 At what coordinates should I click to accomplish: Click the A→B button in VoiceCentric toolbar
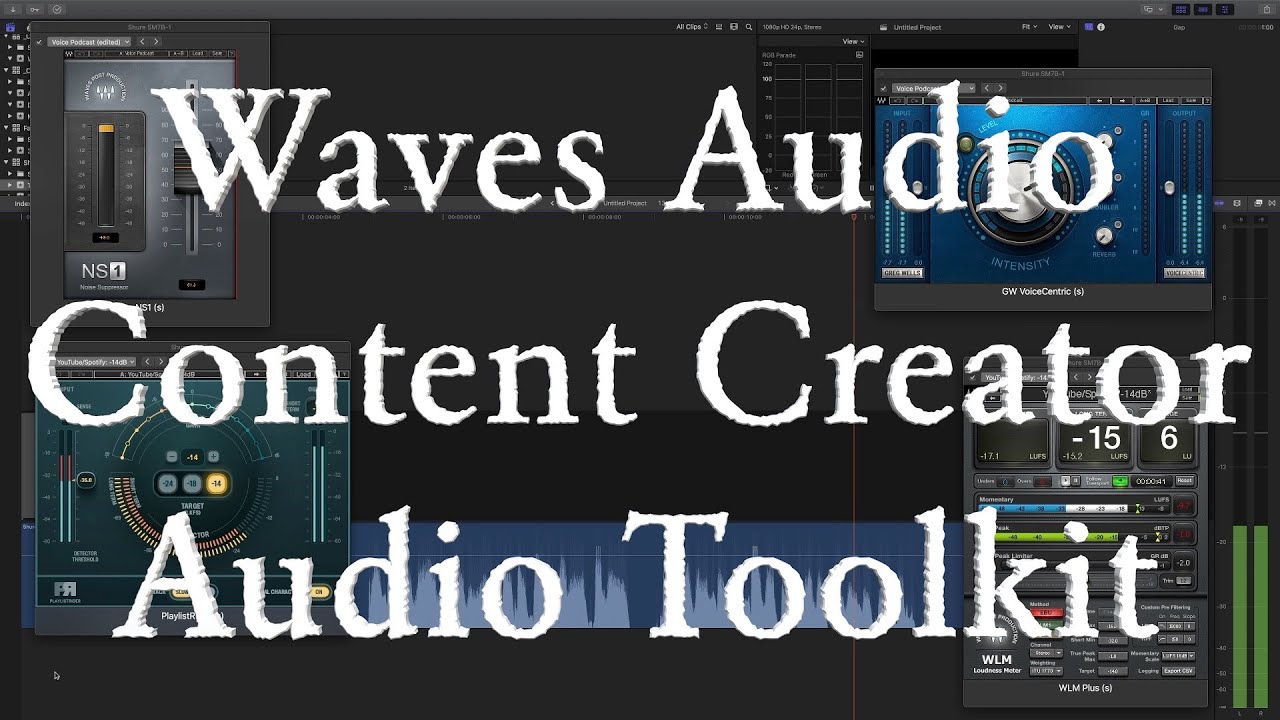click(x=1144, y=100)
